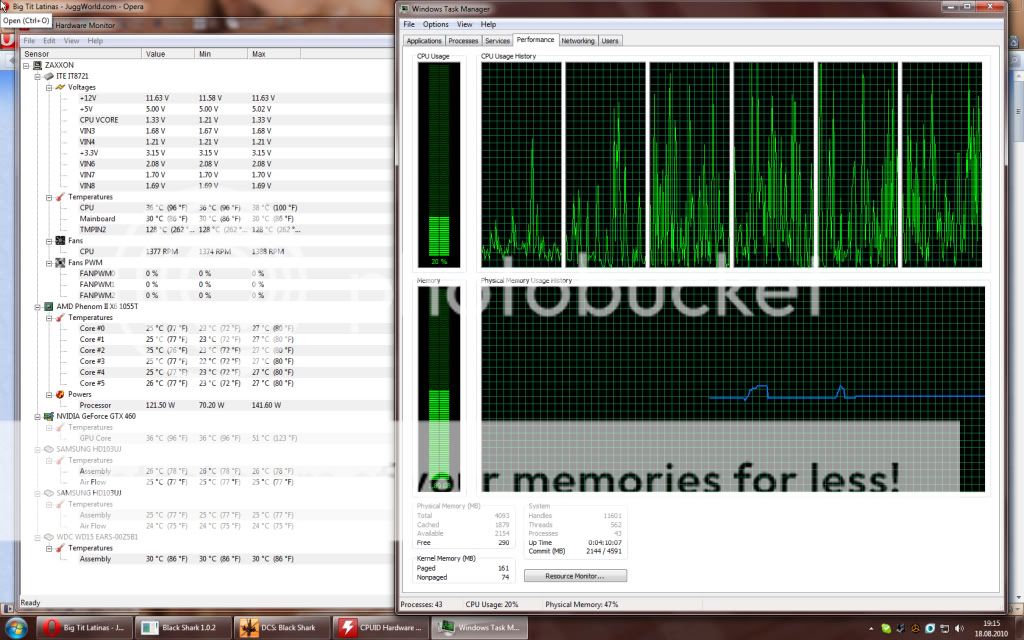Open the View menu in Hardware Monitor
The width and height of the screenshot is (1024, 640).
click(72, 41)
